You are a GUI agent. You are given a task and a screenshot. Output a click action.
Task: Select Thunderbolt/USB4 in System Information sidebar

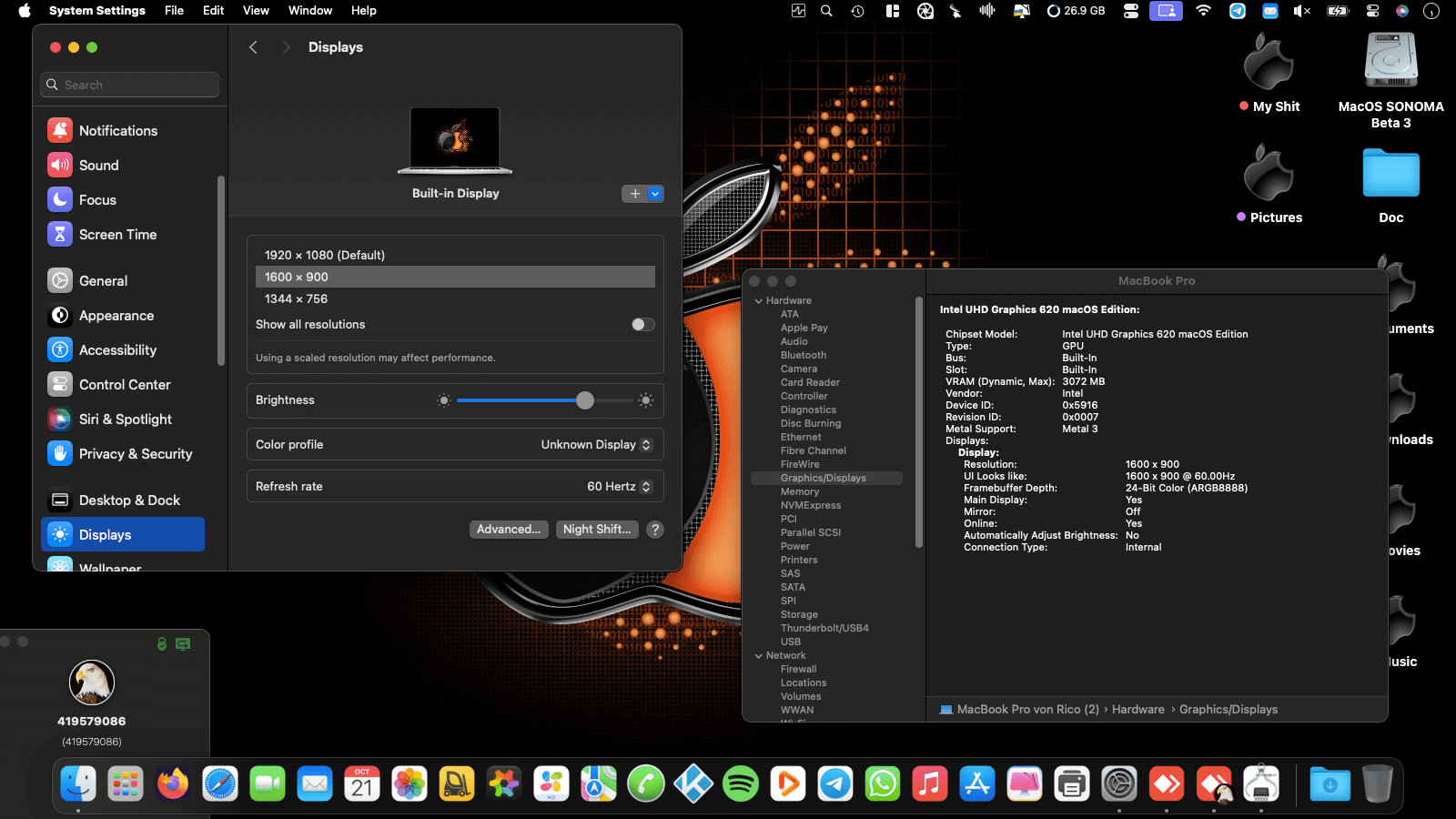824,629
